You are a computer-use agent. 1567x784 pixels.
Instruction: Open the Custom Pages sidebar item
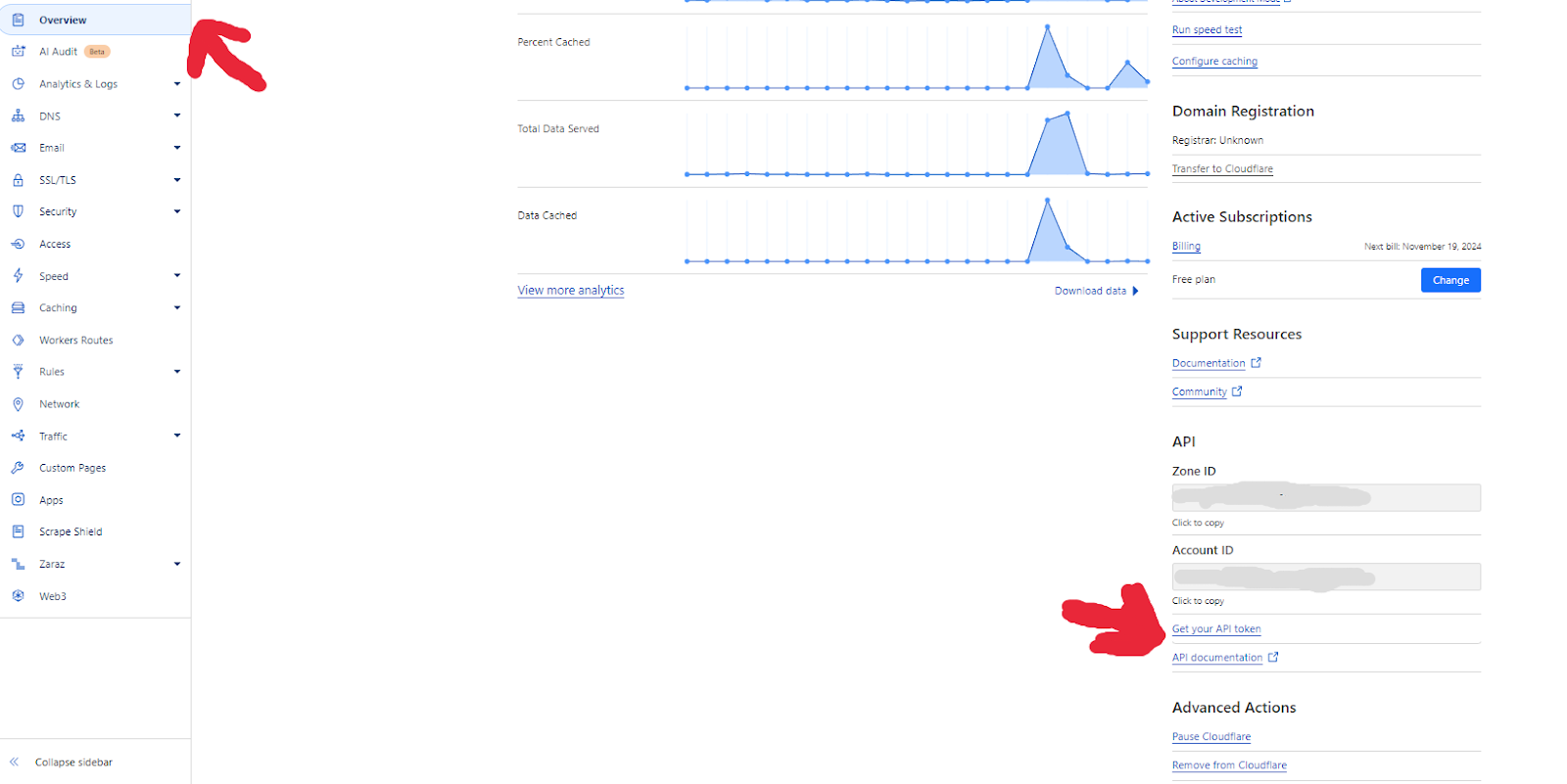[x=95, y=468]
